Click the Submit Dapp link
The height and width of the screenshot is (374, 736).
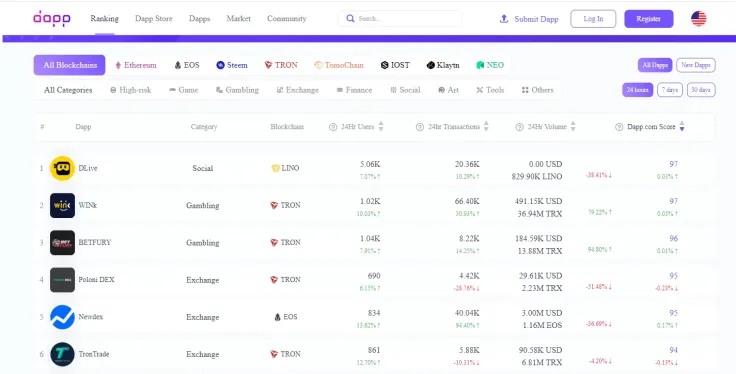point(529,19)
